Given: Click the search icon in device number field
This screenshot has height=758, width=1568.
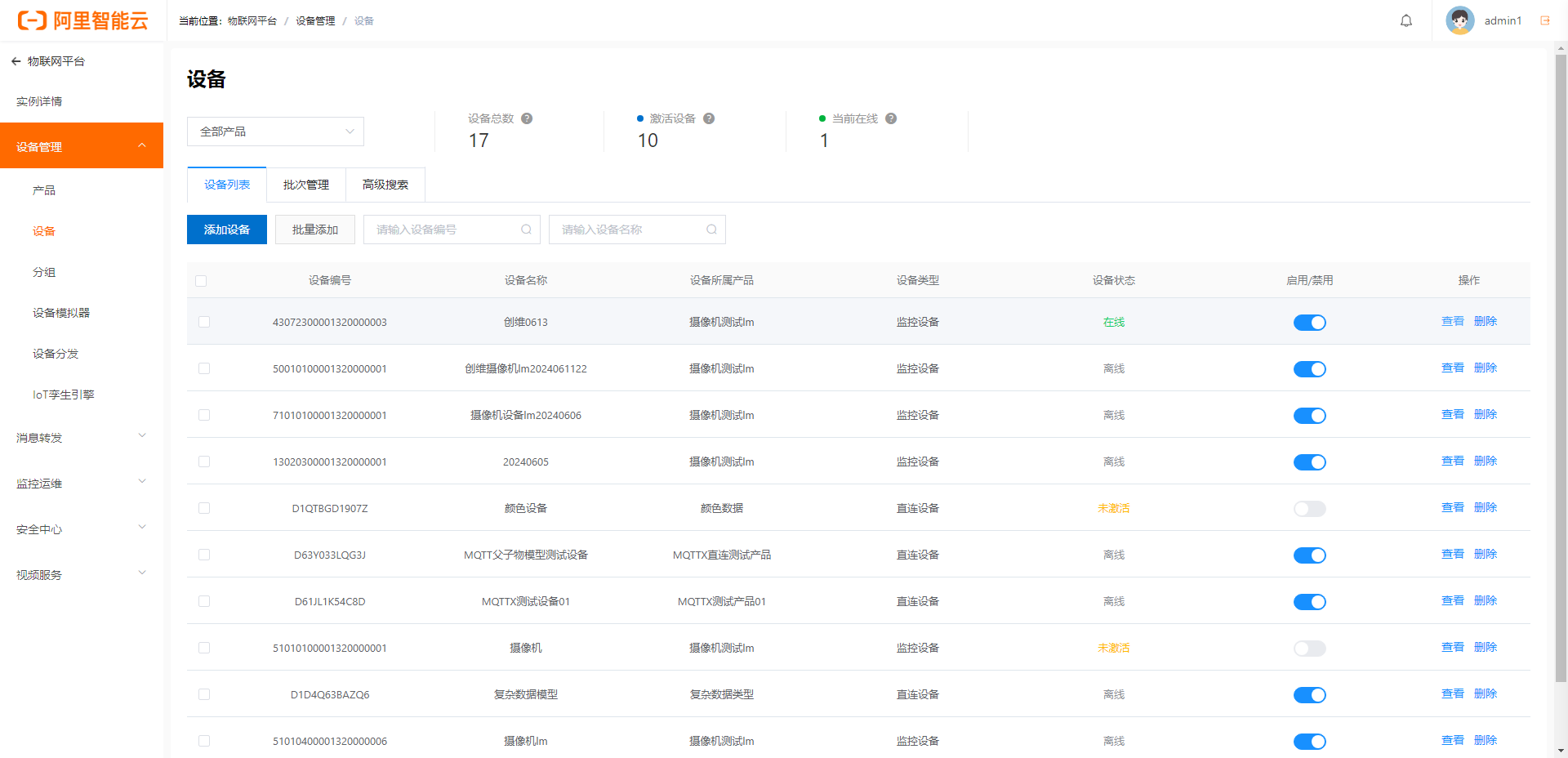Looking at the screenshot, I should point(526,230).
